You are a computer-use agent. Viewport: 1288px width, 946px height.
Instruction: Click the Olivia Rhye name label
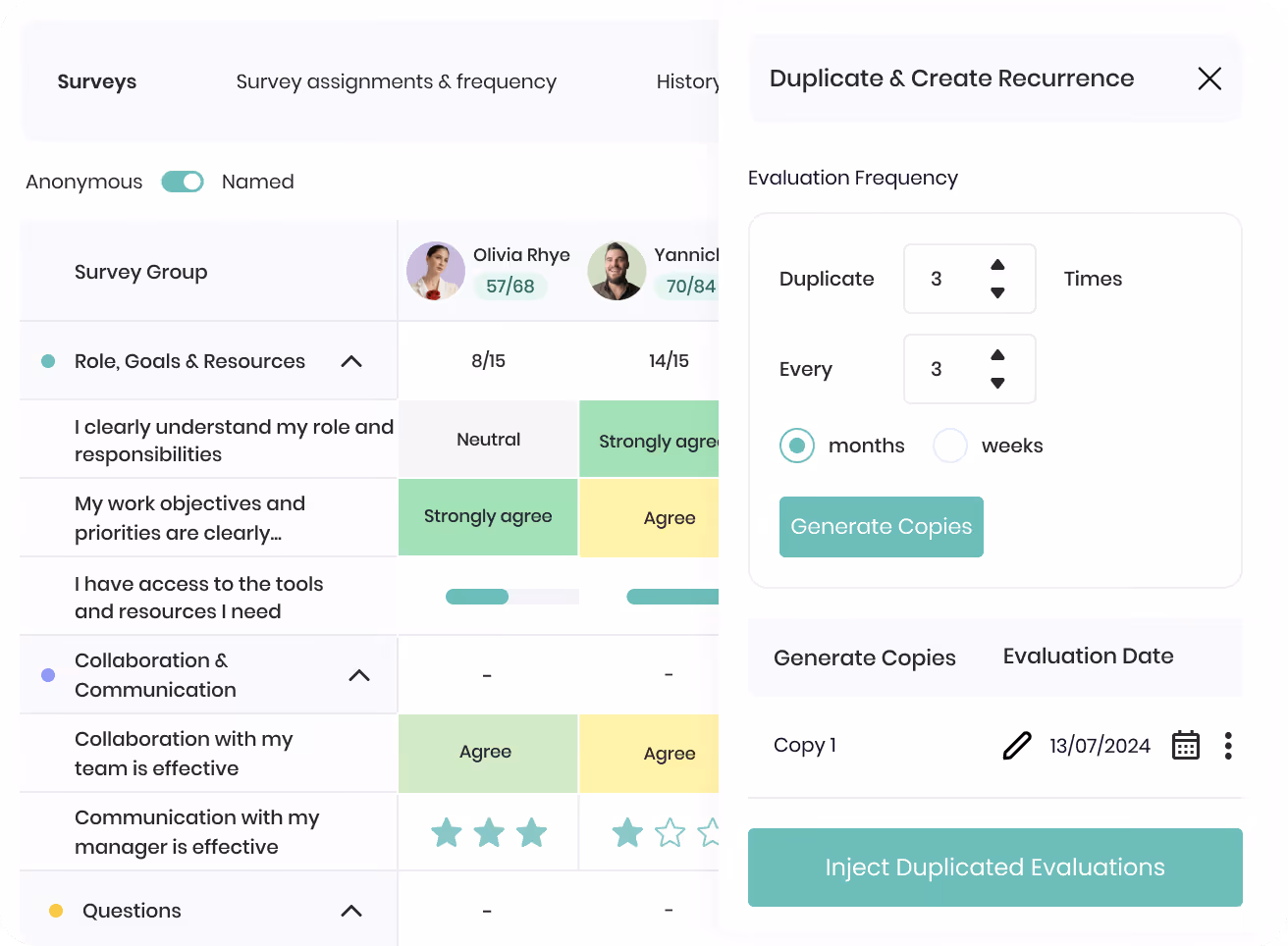pyautogui.click(x=521, y=255)
